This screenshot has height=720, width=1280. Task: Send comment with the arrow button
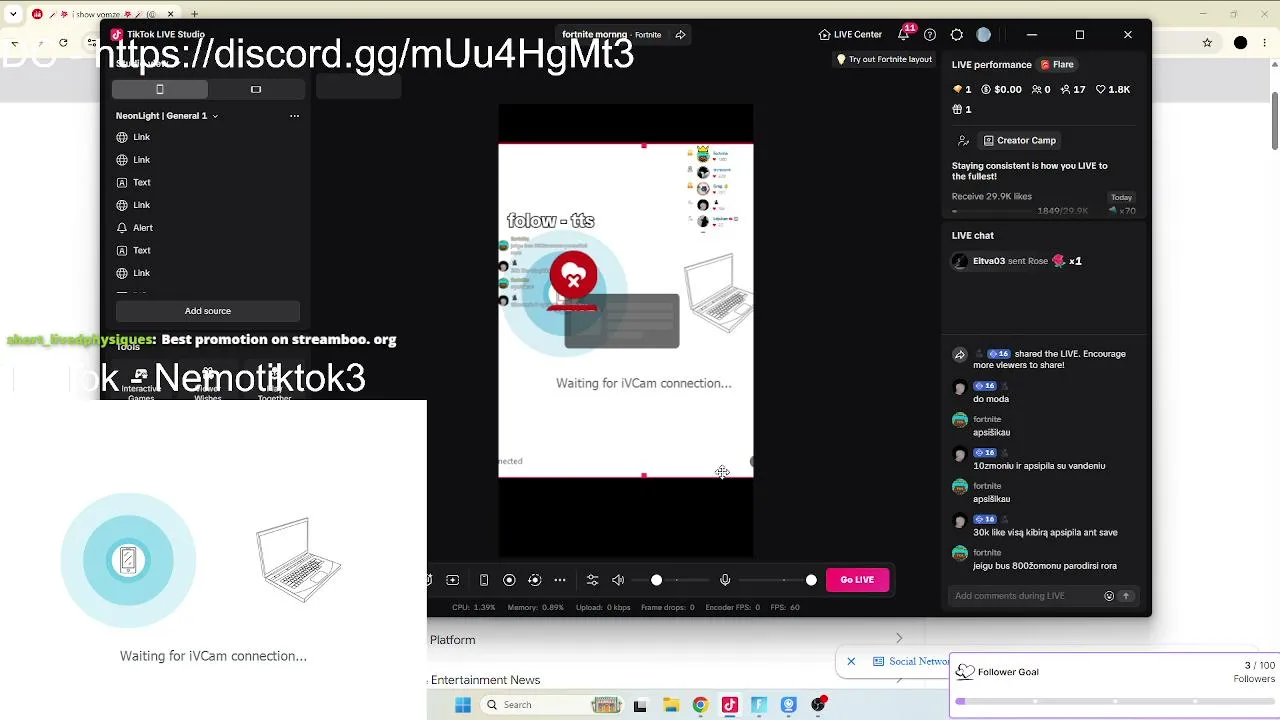coord(1126,596)
